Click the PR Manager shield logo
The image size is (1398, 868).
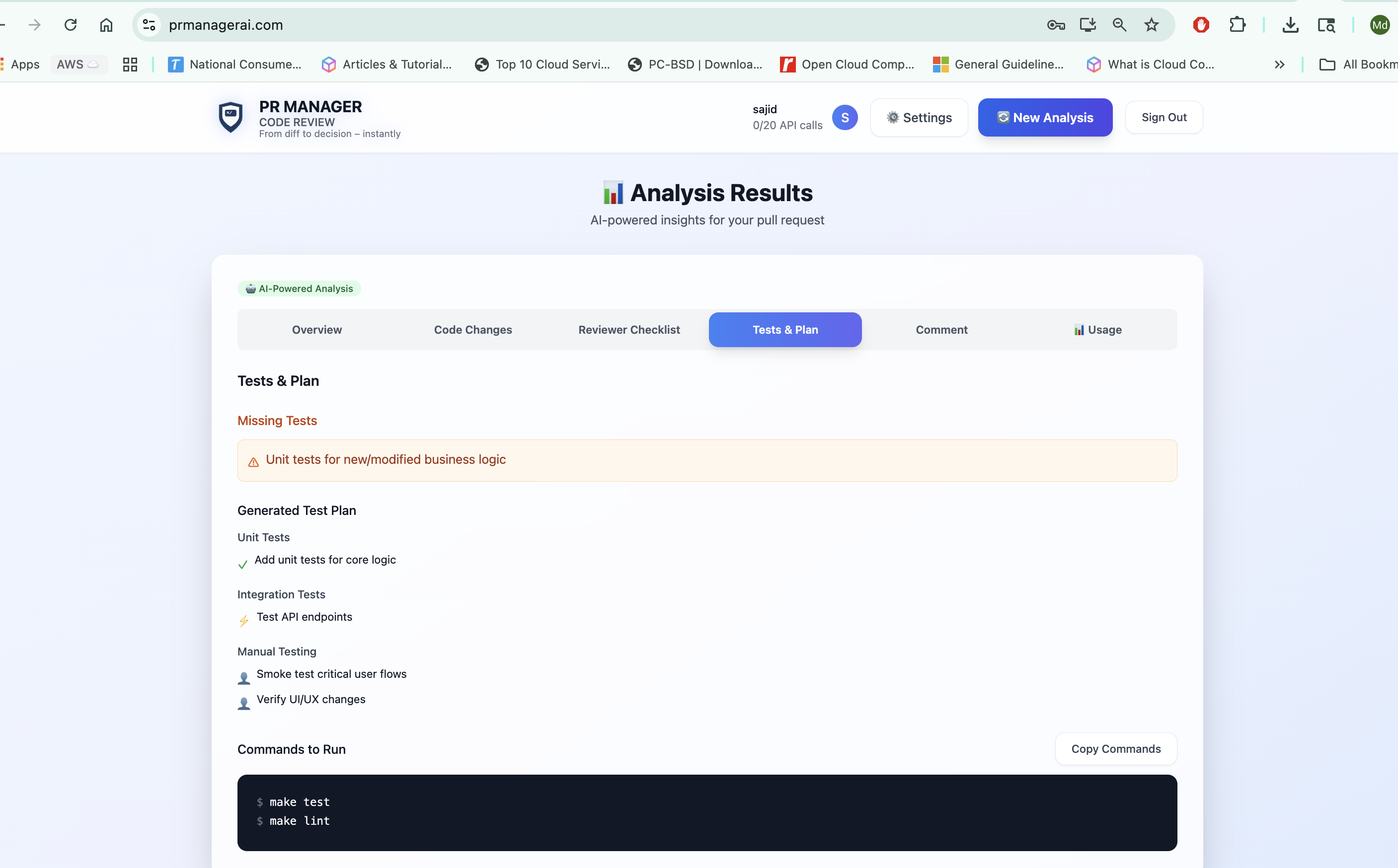(x=231, y=117)
